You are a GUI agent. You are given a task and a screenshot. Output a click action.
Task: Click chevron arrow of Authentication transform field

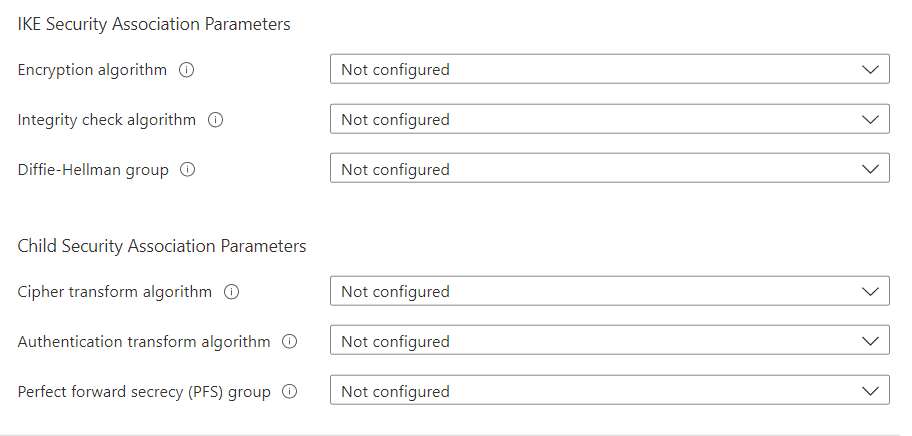pyautogui.click(x=869, y=342)
